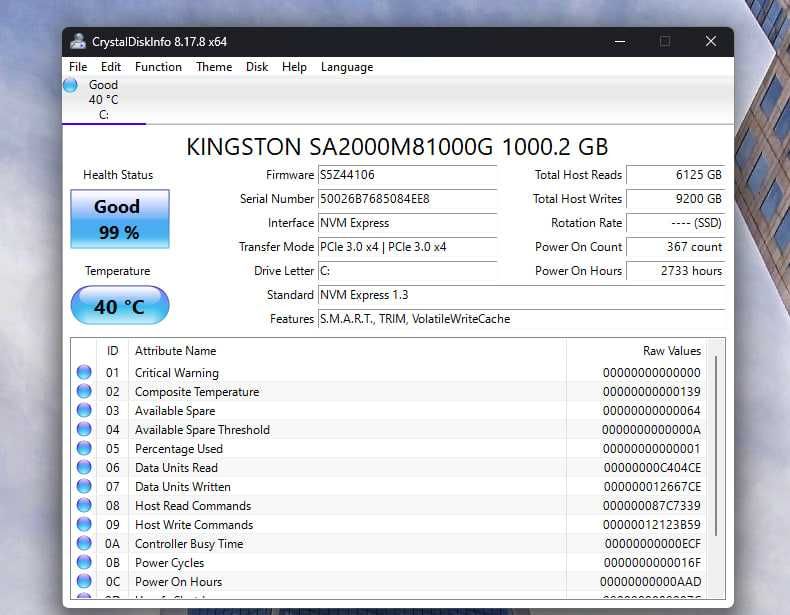
Task: Open the Disk menu
Action: tap(257, 67)
